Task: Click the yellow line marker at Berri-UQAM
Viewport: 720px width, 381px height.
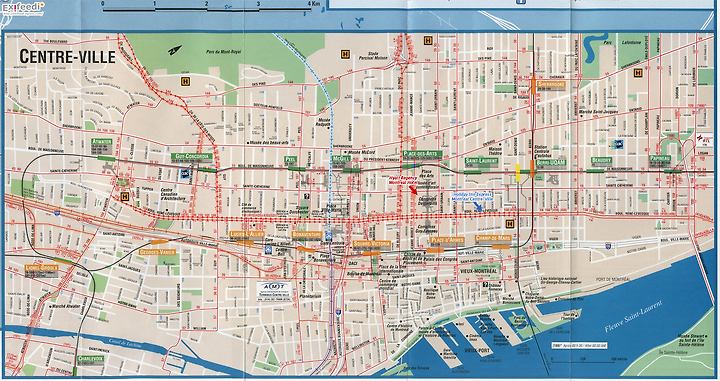Action: (x=518, y=173)
